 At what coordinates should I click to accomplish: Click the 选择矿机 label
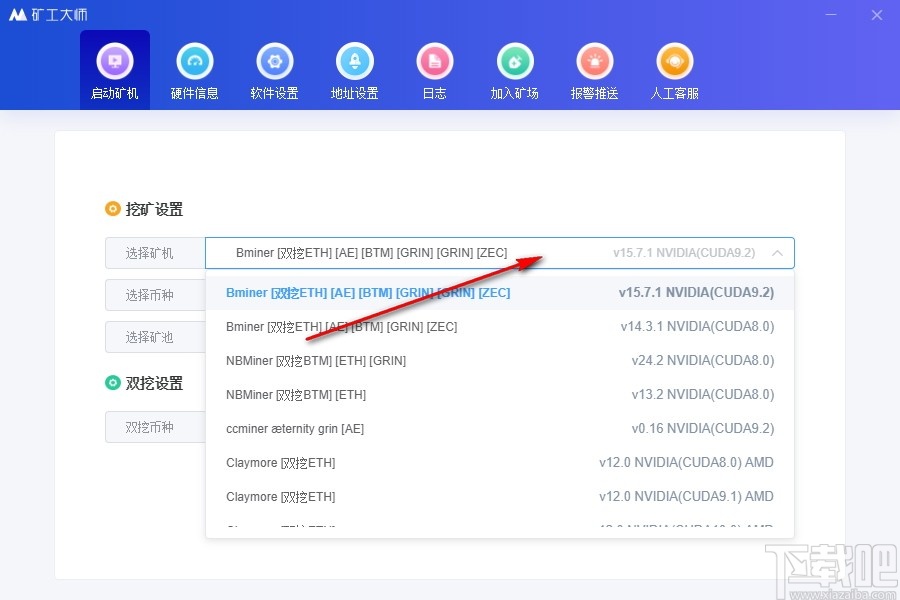coord(149,253)
